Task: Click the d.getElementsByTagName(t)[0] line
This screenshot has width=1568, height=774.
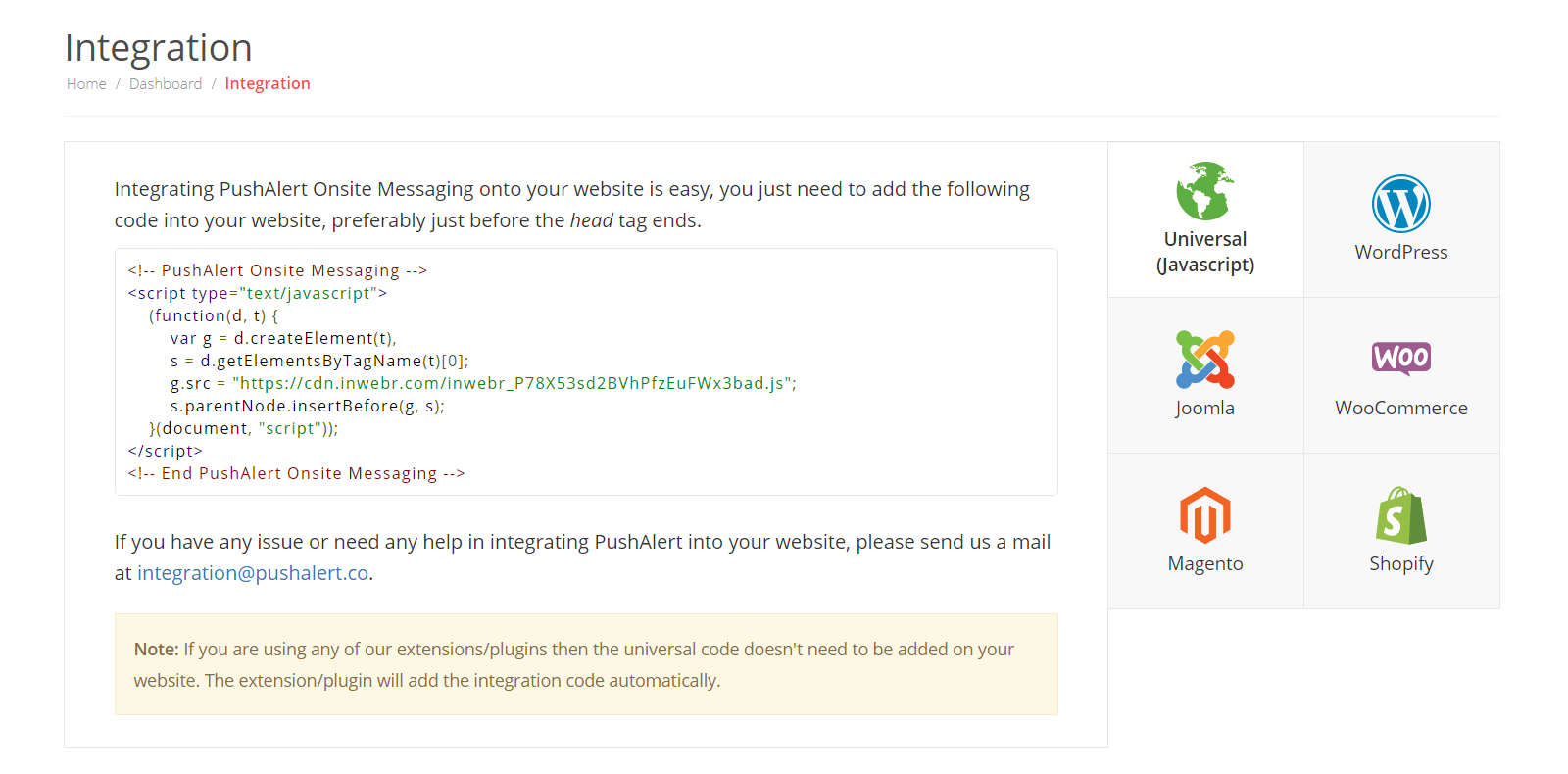Action: click(x=319, y=361)
